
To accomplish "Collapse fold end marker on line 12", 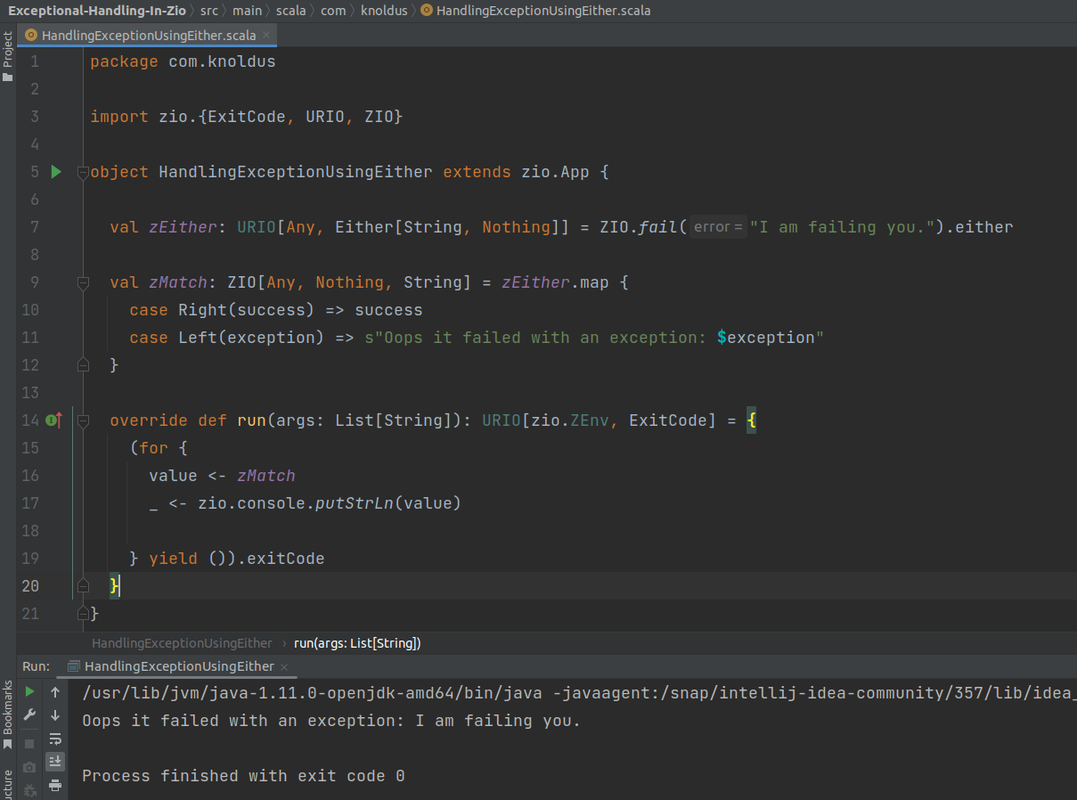I will pos(83,365).
